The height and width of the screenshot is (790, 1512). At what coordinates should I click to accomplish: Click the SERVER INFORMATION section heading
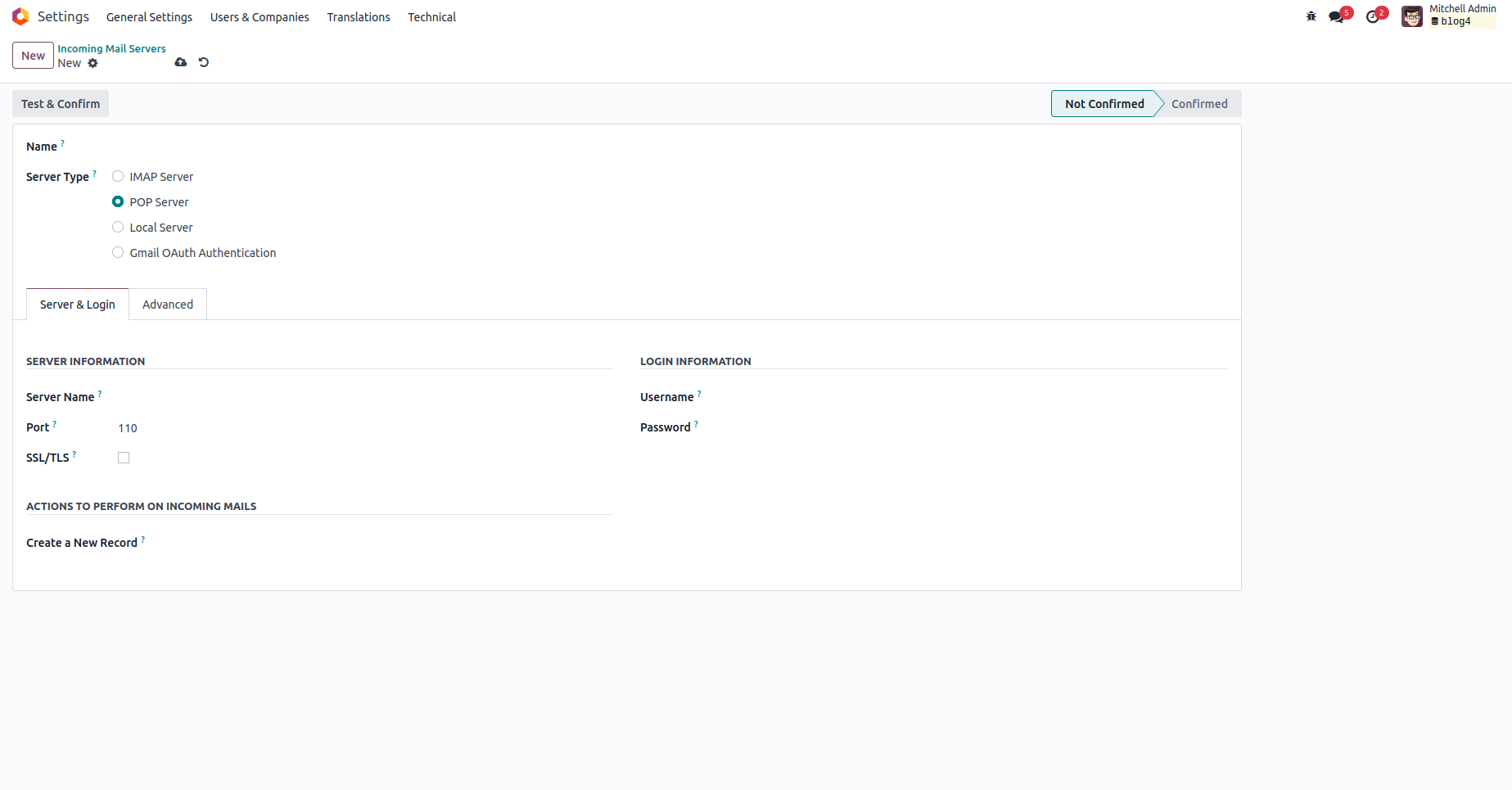(x=85, y=361)
